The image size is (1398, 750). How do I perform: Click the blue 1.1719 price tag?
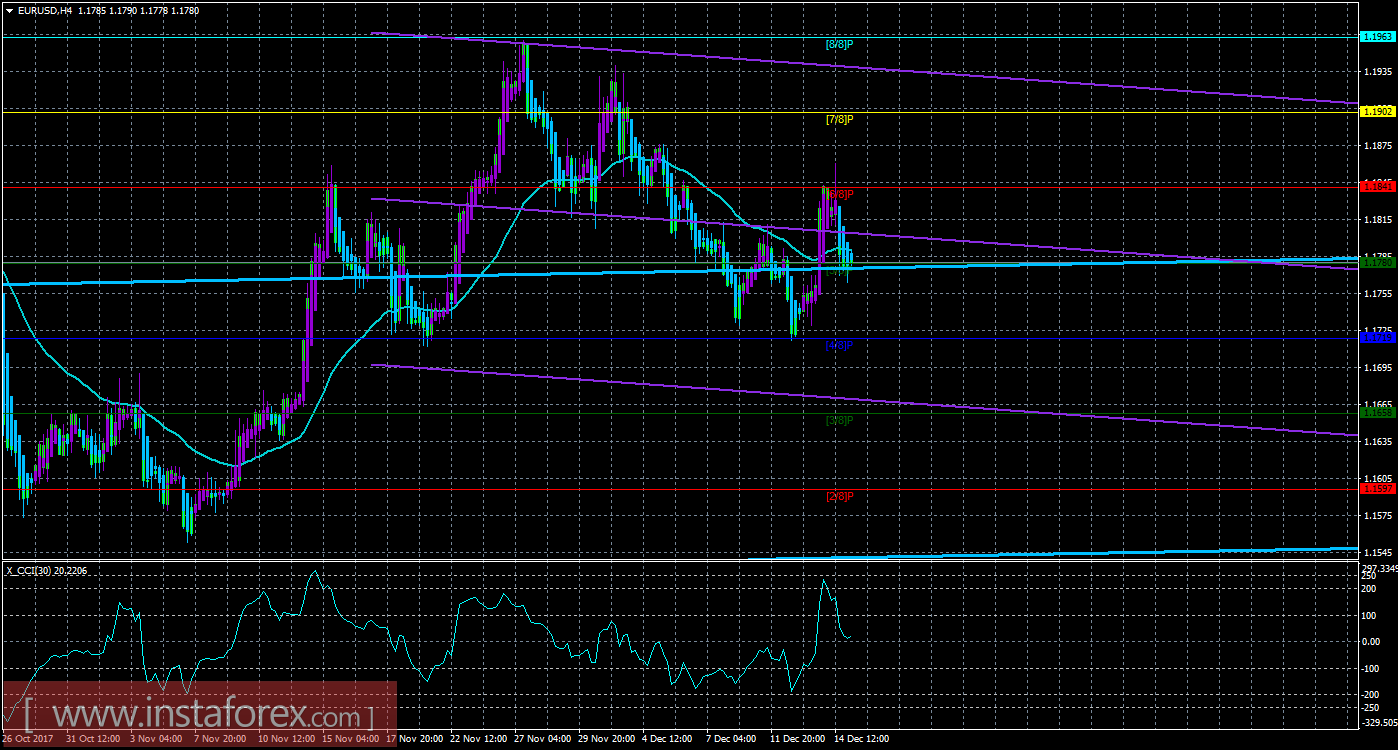coord(1376,338)
